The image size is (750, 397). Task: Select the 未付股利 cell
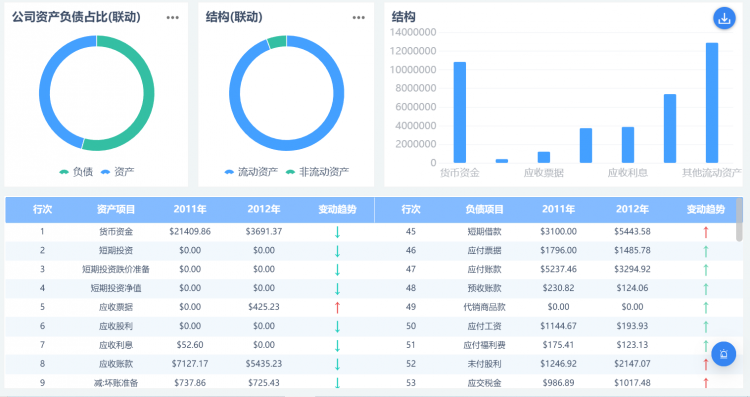485,364
